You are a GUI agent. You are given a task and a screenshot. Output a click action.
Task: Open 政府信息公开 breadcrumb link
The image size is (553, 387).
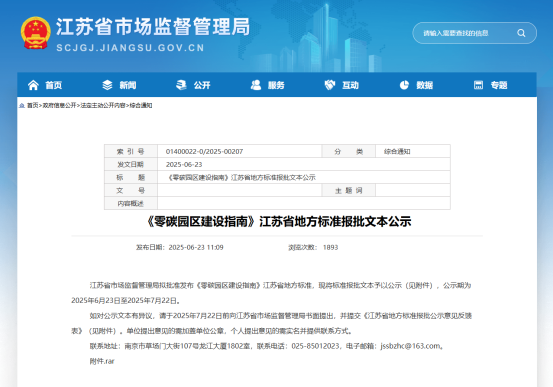pos(59,105)
